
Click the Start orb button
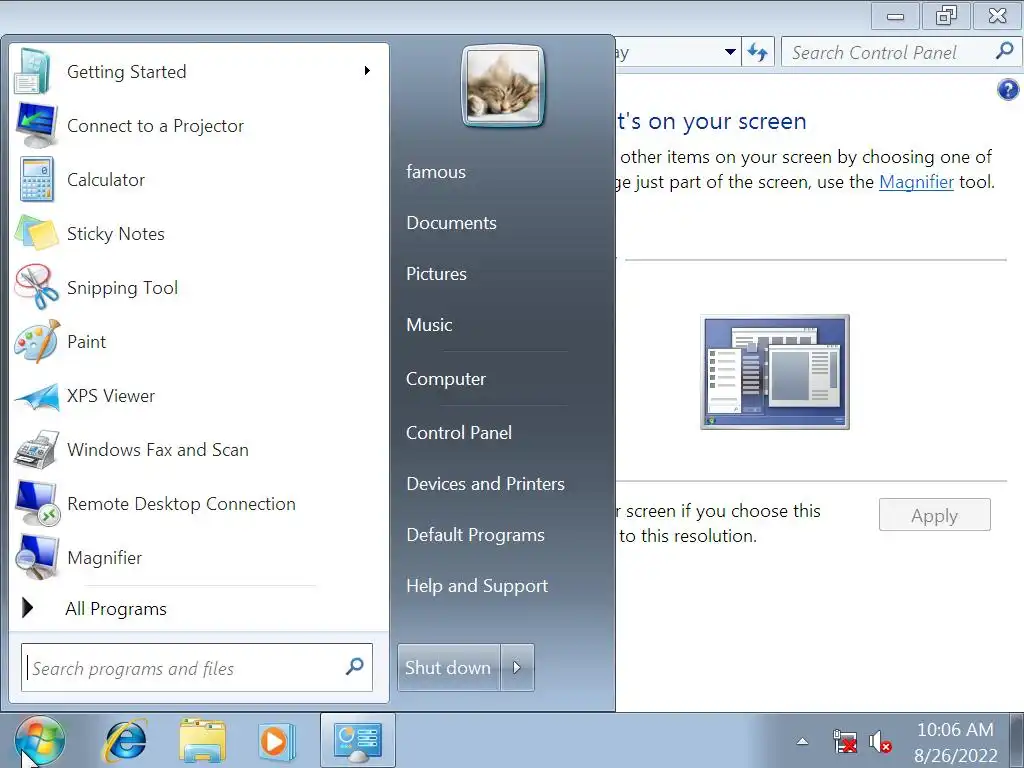tap(40, 742)
